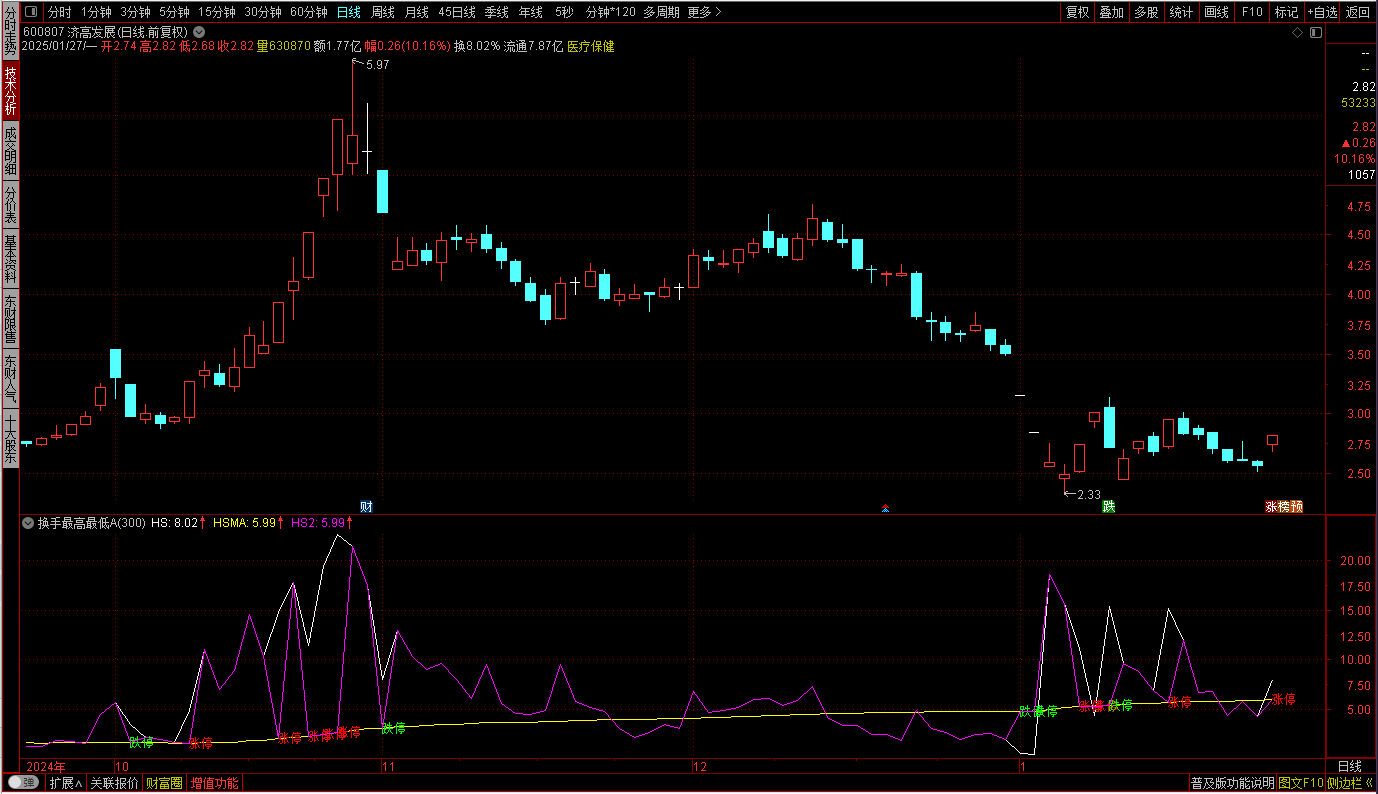Click the 医疗保健 sector label
This screenshot has height=794, width=1378.
[591, 46]
